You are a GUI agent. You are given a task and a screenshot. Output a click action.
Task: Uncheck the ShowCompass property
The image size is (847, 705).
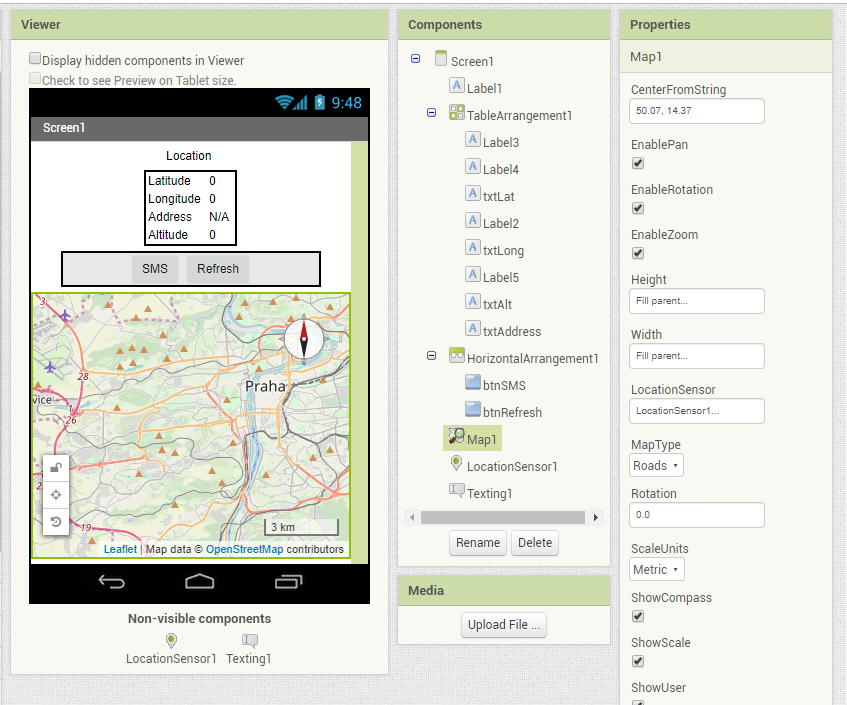pyautogui.click(x=636, y=616)
